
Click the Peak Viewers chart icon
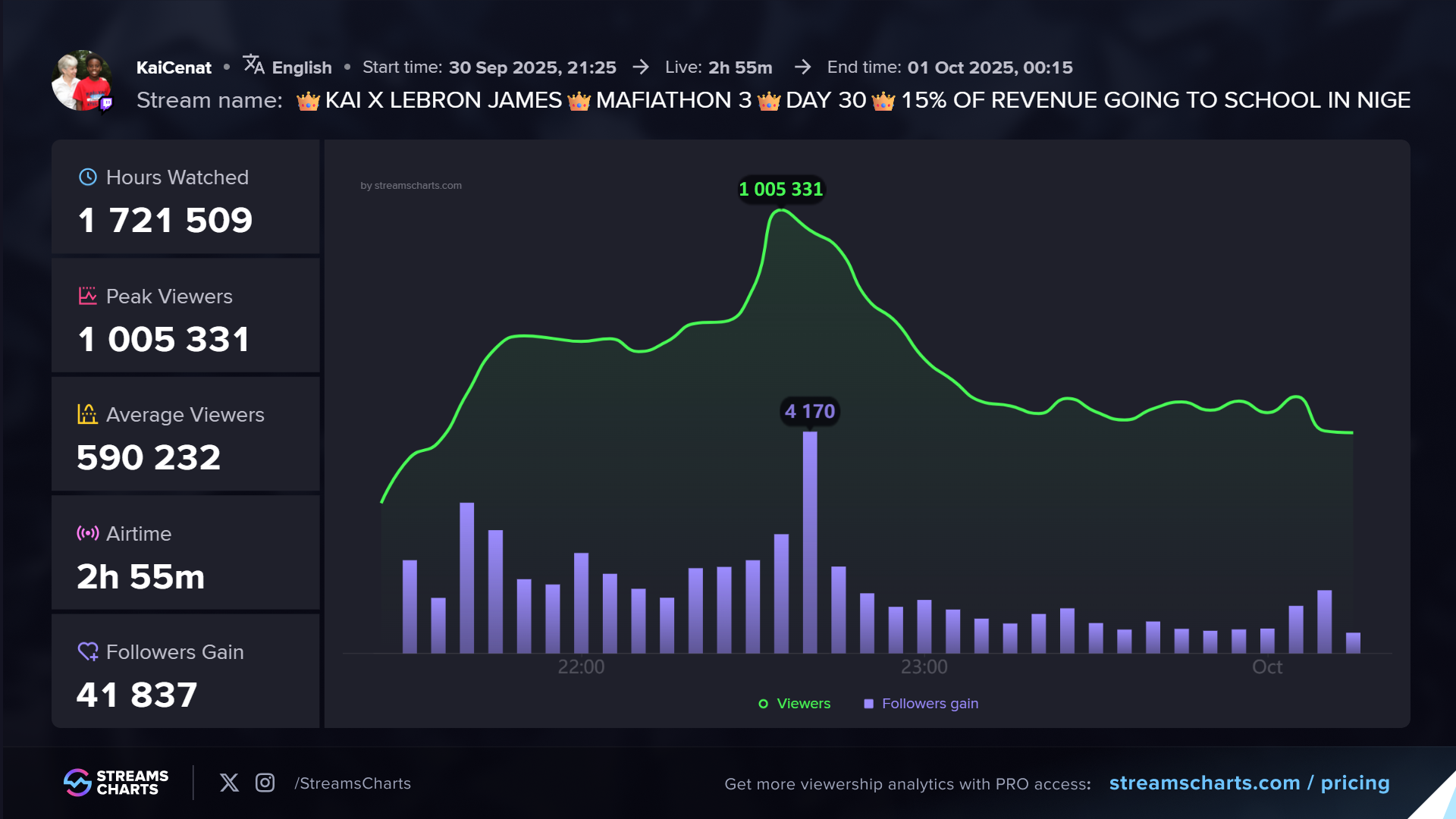88,296
